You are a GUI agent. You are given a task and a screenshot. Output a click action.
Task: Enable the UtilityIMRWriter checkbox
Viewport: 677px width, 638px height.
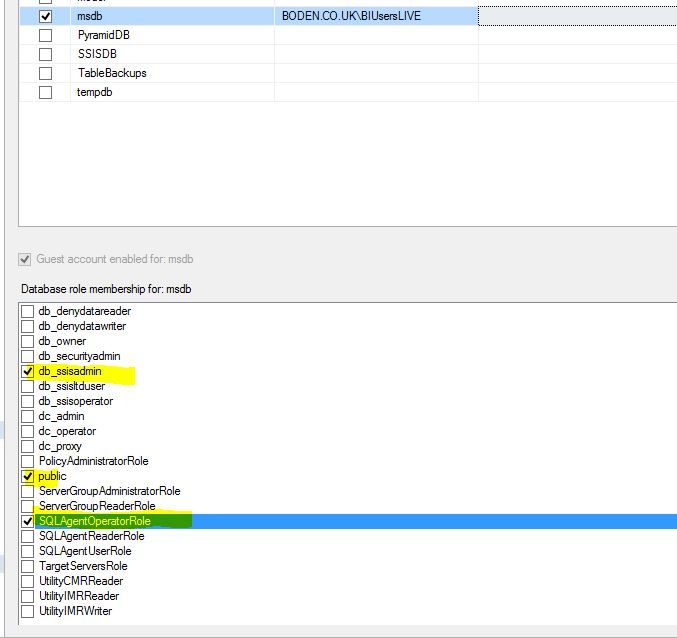pos(28,611)
